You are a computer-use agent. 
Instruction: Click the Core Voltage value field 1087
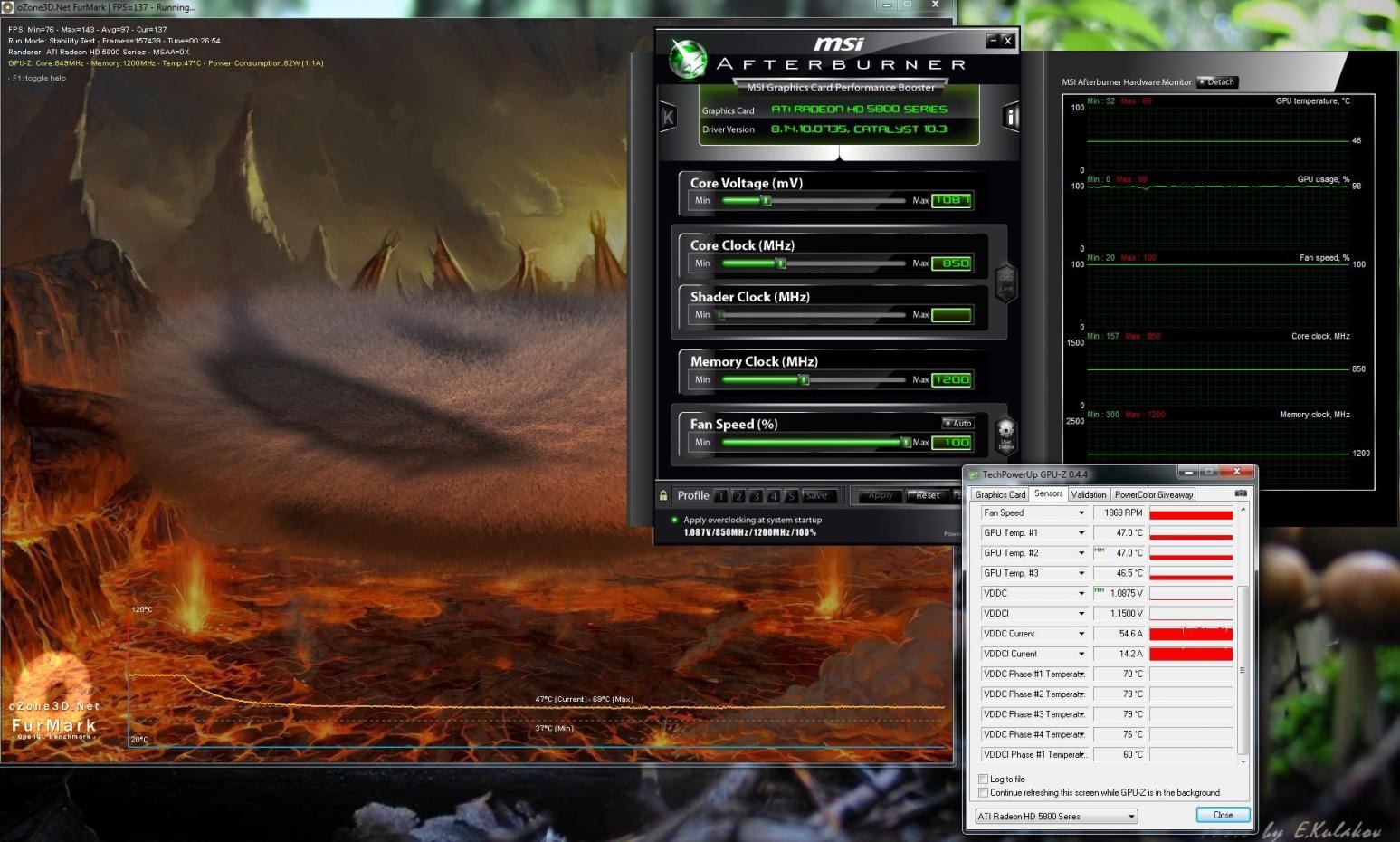click(951, 200)
